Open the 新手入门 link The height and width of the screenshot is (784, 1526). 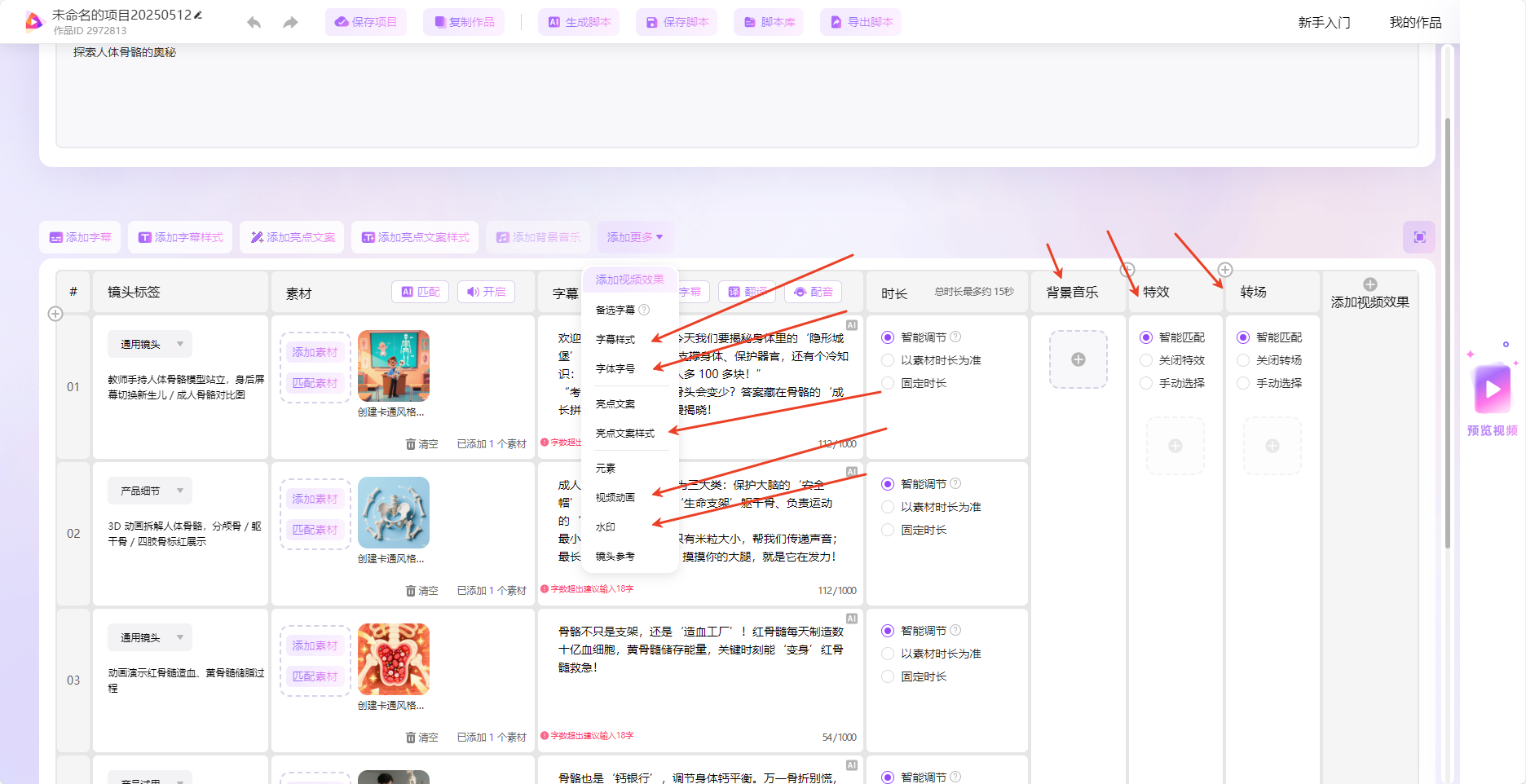[1324, 23]
